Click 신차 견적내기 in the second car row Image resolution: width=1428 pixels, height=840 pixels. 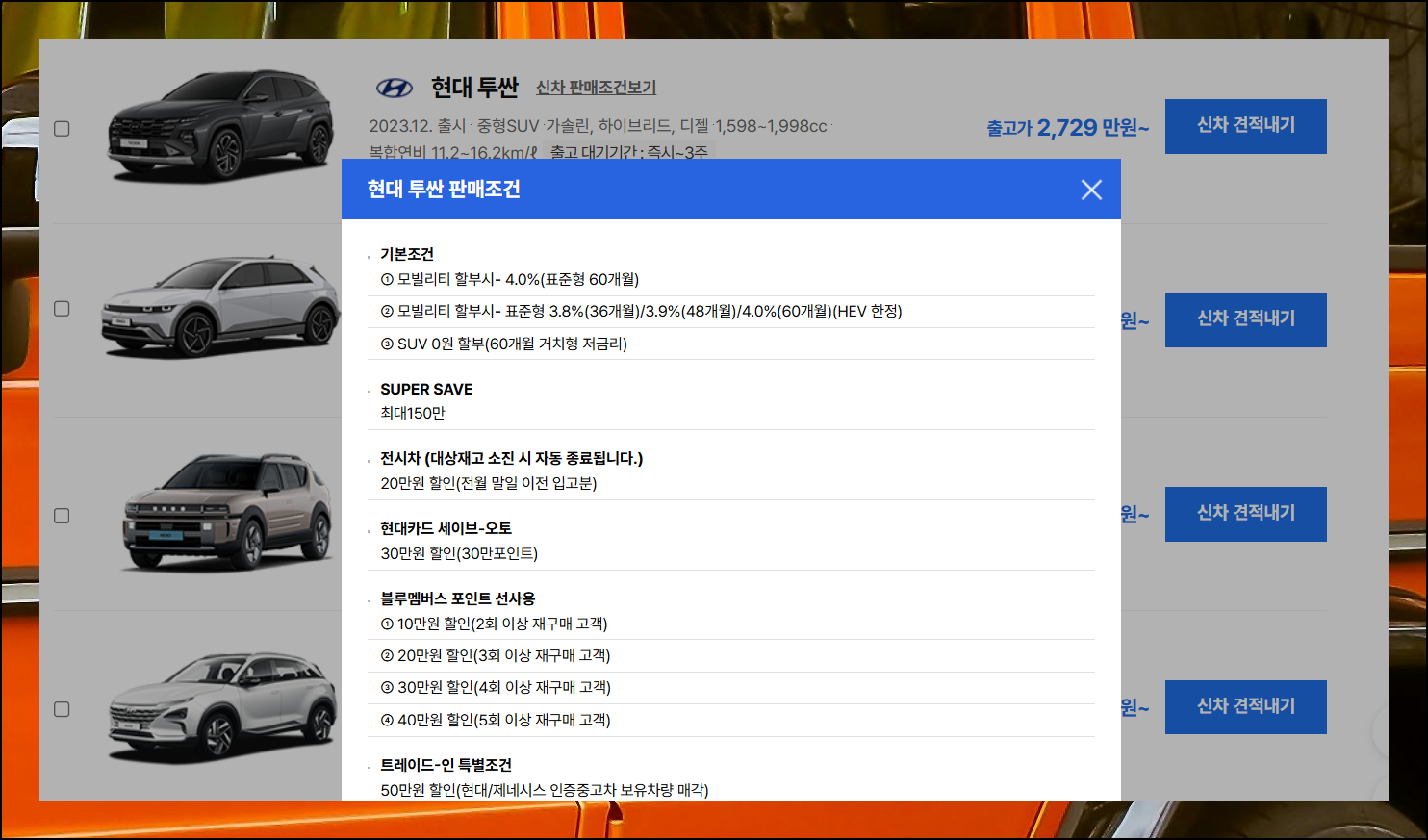(x=1246, y=319)
